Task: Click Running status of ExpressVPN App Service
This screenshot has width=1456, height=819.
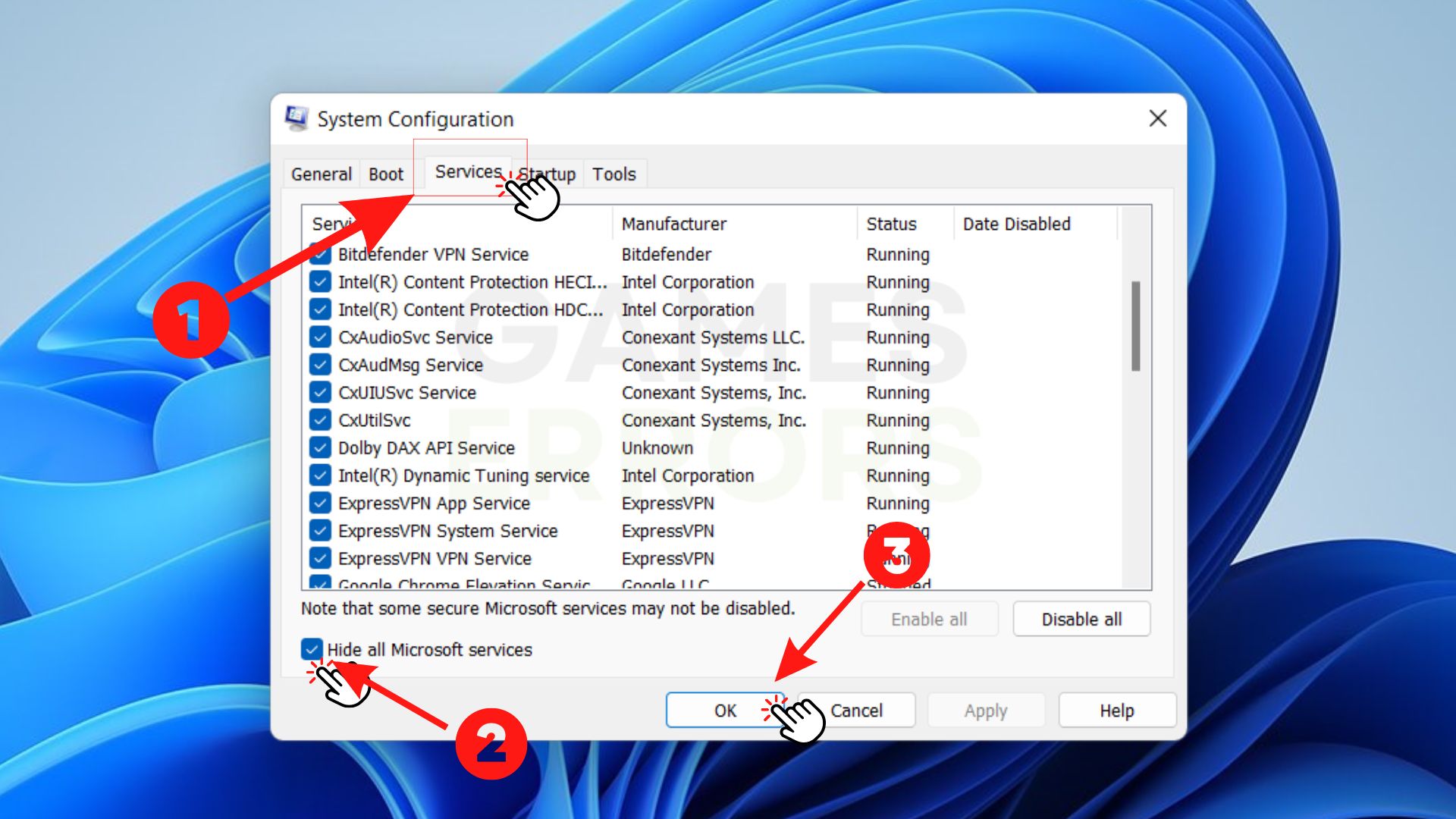Action: tap(898, 504)
